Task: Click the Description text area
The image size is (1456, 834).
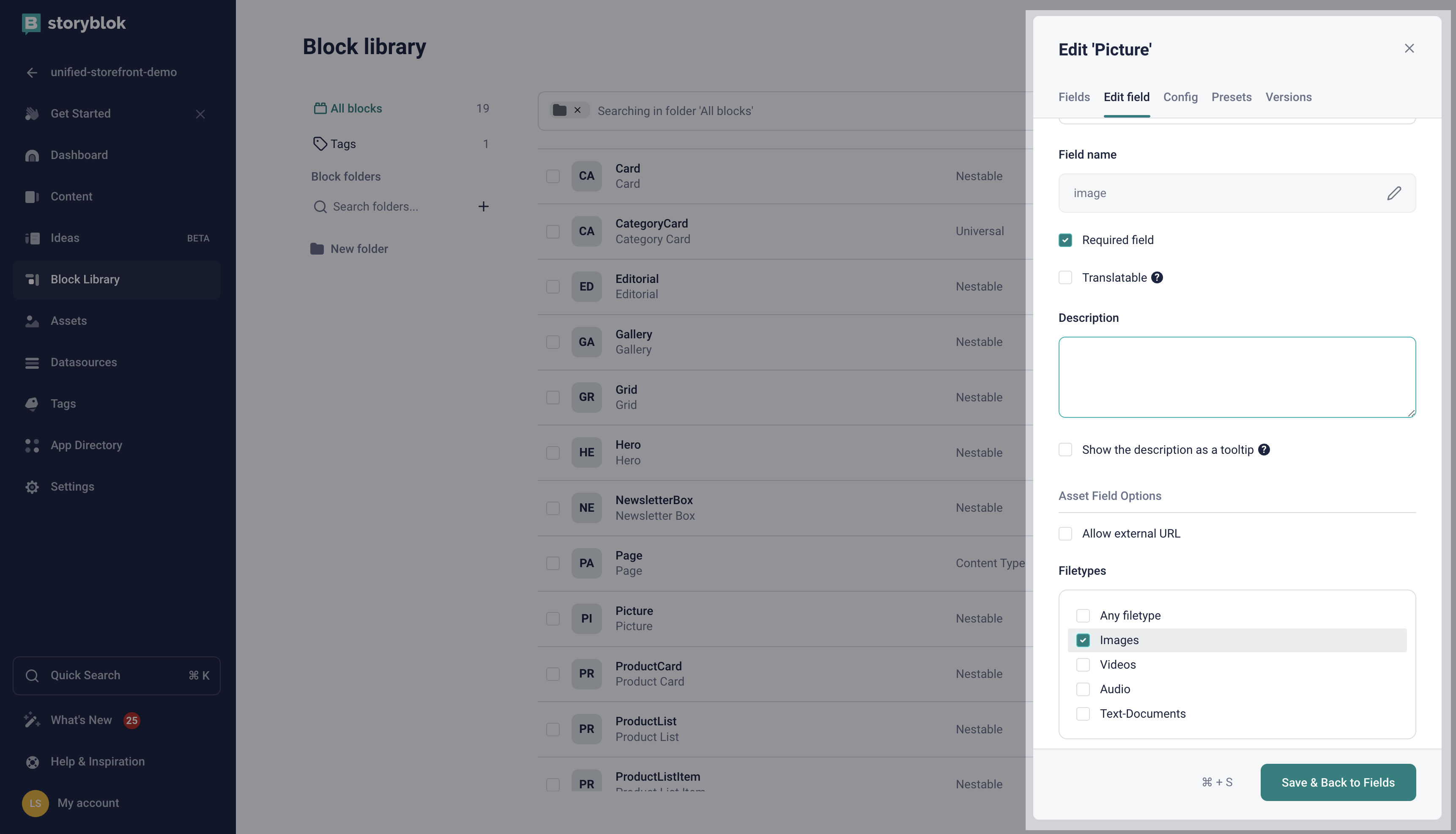Action: tap(1237, 377)
